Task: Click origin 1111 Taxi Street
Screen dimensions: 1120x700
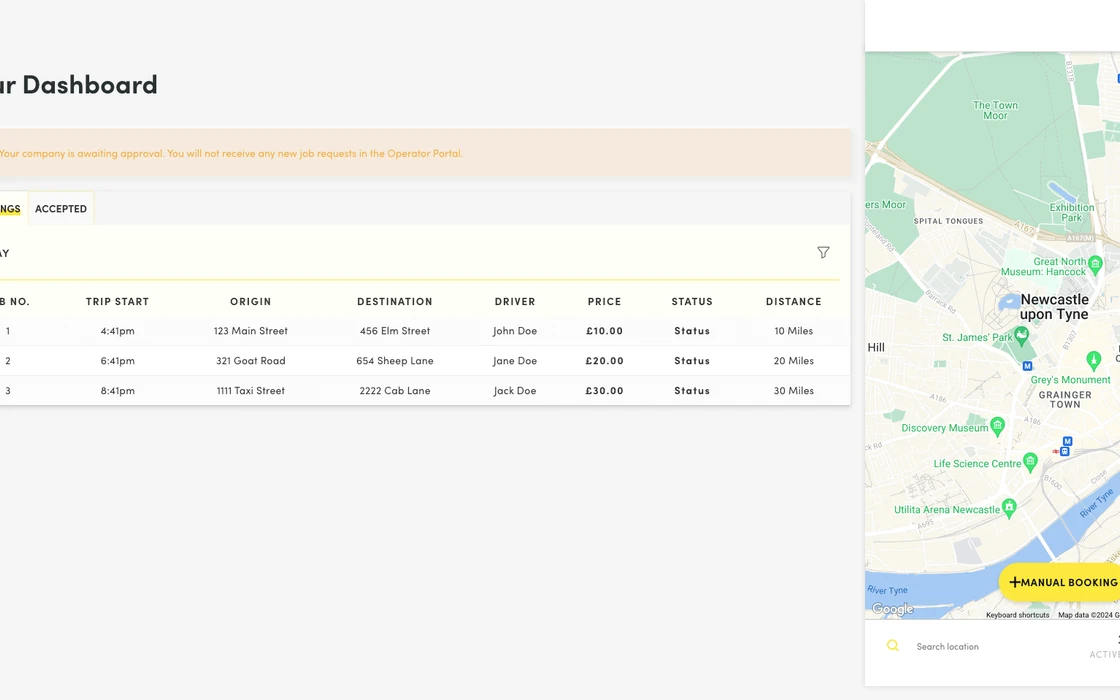Action: tap(251, 391)
